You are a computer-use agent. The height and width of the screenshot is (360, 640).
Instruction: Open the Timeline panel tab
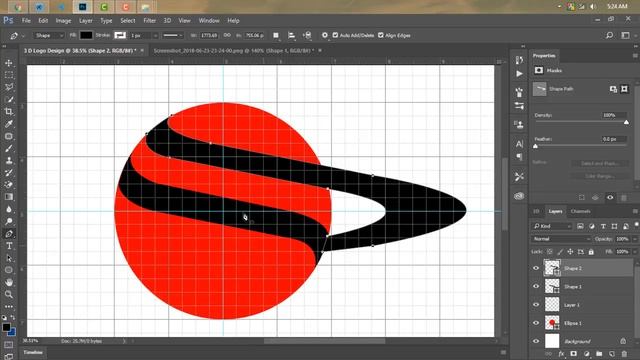pyautogui.click(x=33, y=352)
